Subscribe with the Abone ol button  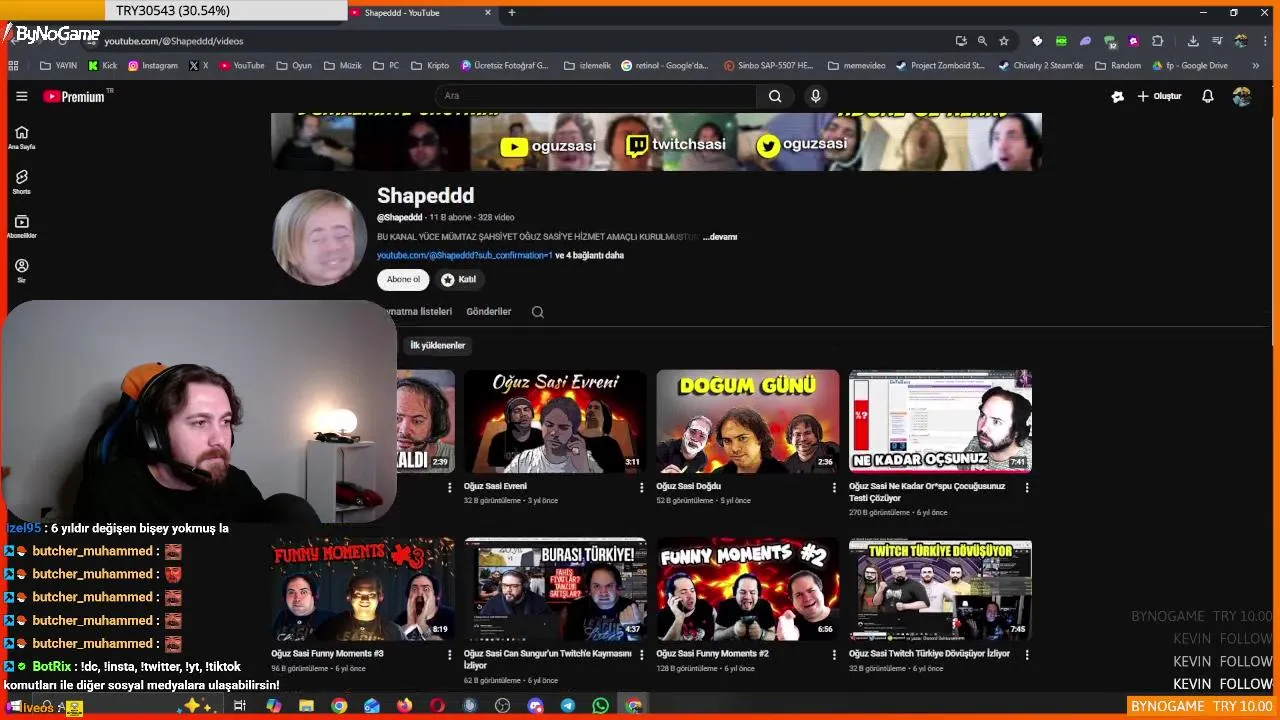(403, 279)
